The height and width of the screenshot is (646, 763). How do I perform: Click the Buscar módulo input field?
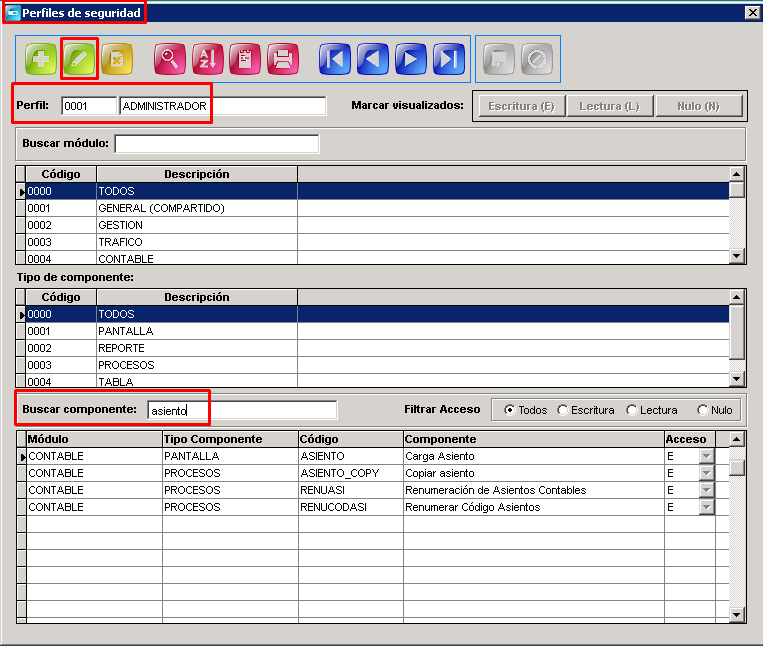click(217, 144)
